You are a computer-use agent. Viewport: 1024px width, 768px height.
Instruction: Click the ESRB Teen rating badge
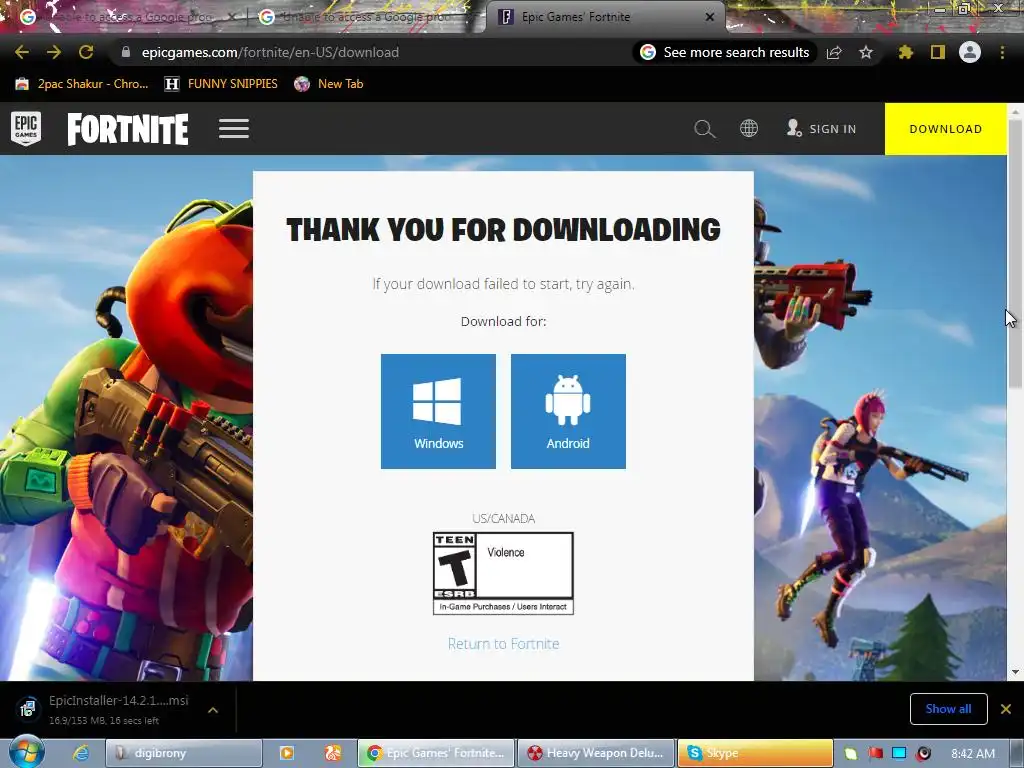504,573
